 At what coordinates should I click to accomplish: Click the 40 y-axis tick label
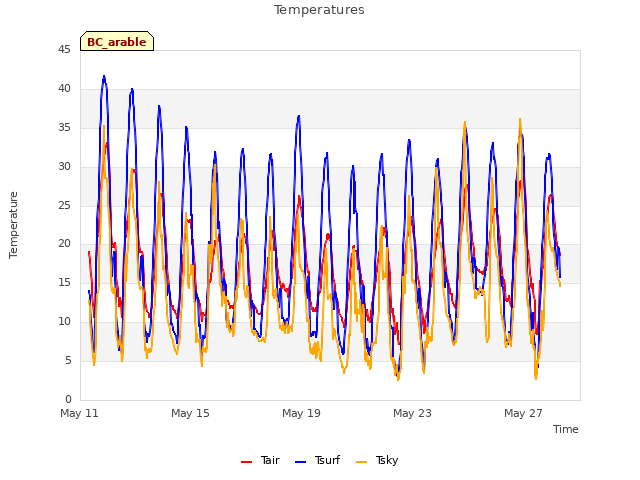pos(64,89)
